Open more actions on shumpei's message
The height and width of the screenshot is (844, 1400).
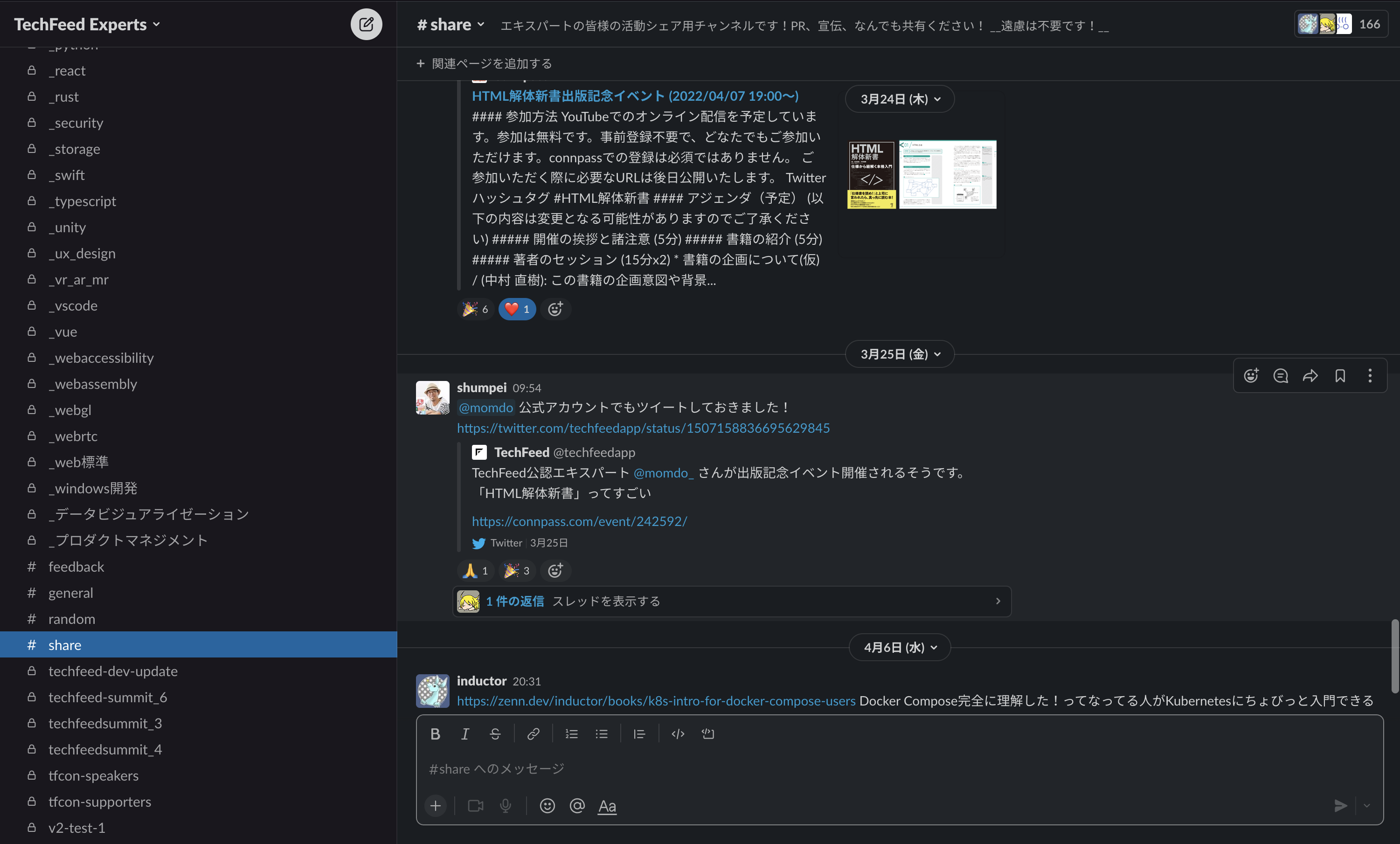(1370, 375)
